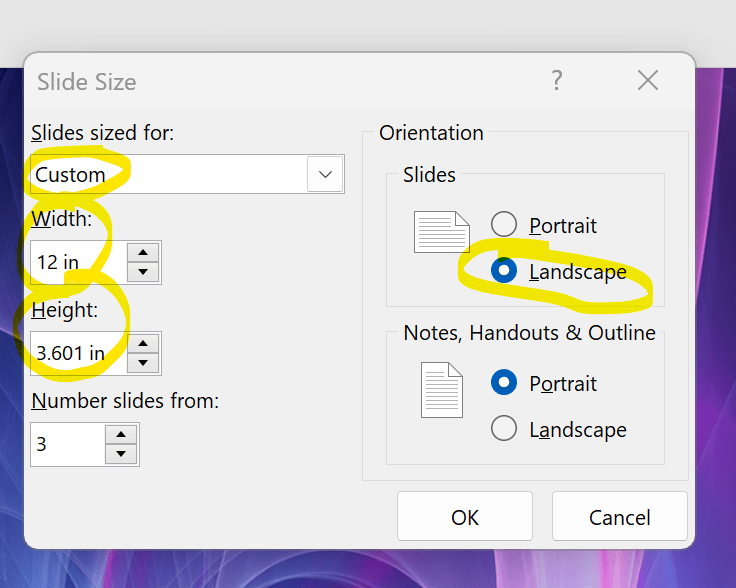The width and height of the screenshot is (736, 588).
Task: Decrease 'Number slides from' with down arrow
Action: pos(121,454)
